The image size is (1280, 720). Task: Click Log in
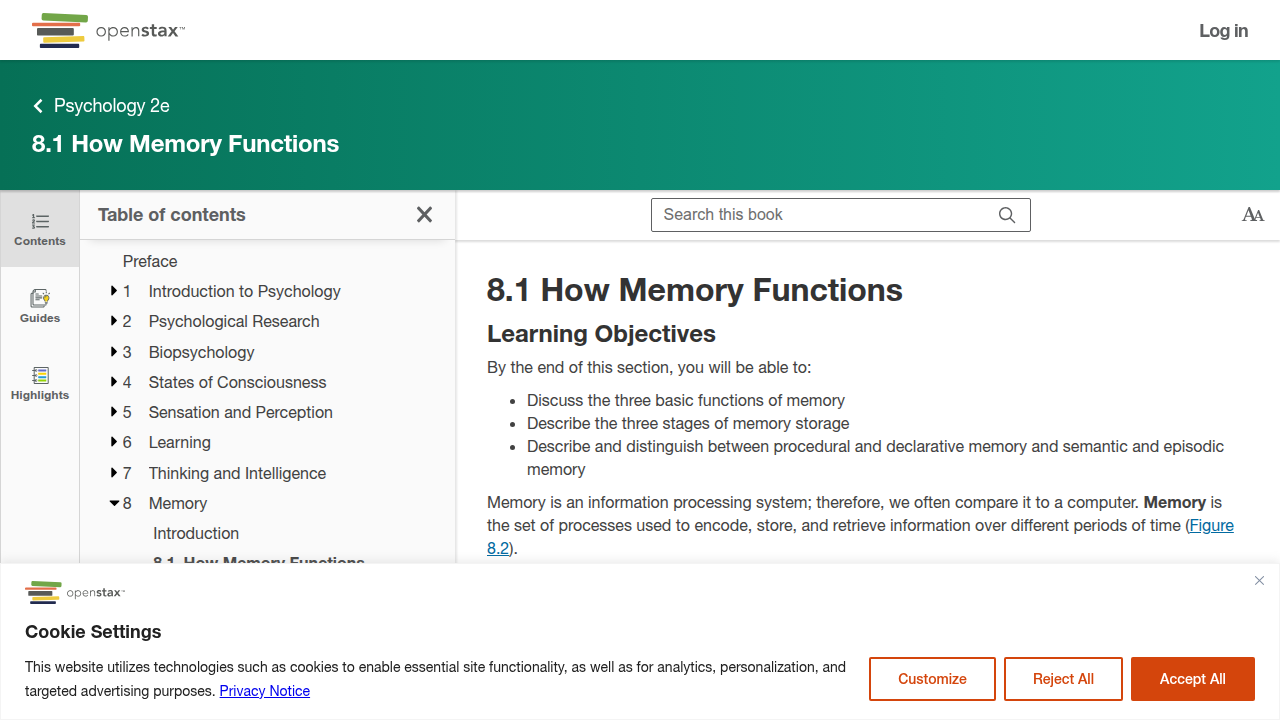(x=1224, y=31)
